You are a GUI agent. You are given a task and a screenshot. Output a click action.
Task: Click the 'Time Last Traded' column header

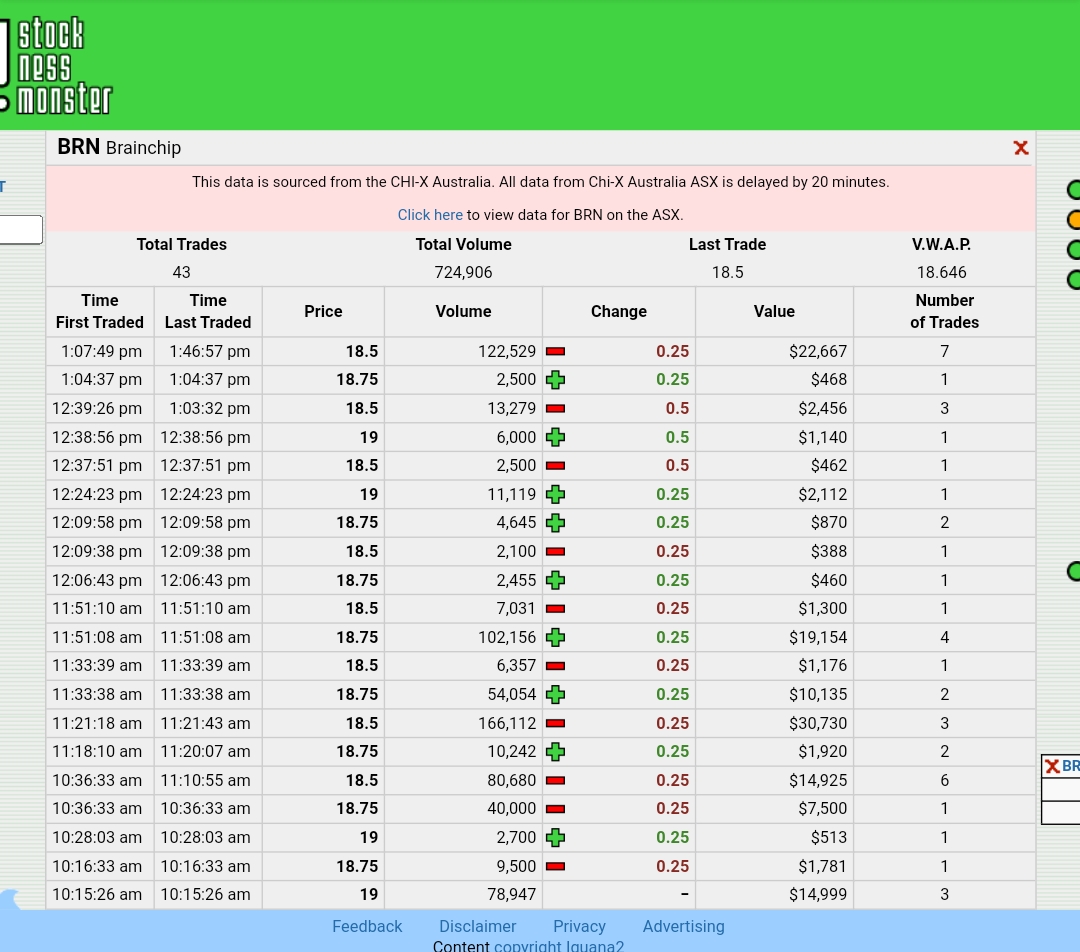(x=208, y=311)
